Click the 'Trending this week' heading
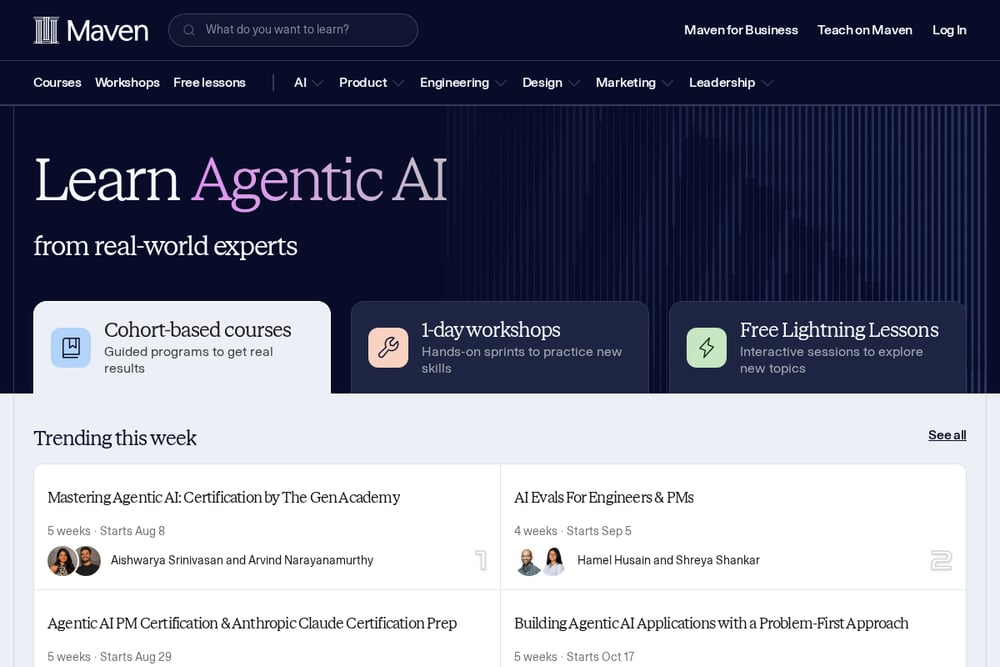 [x=115, y=438]
